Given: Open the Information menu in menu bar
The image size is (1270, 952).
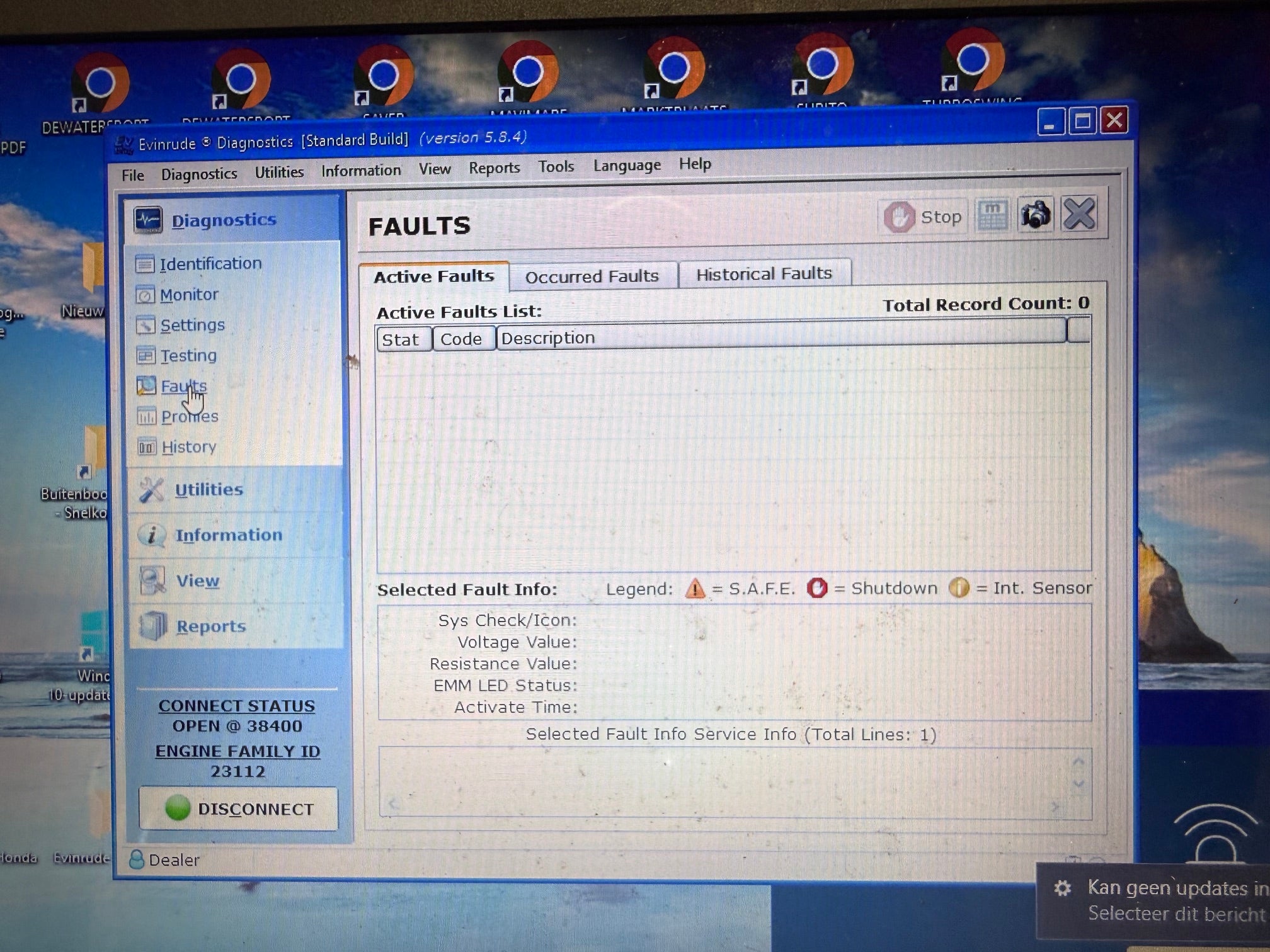Looking at the screenshot, I should coord(361,170).
